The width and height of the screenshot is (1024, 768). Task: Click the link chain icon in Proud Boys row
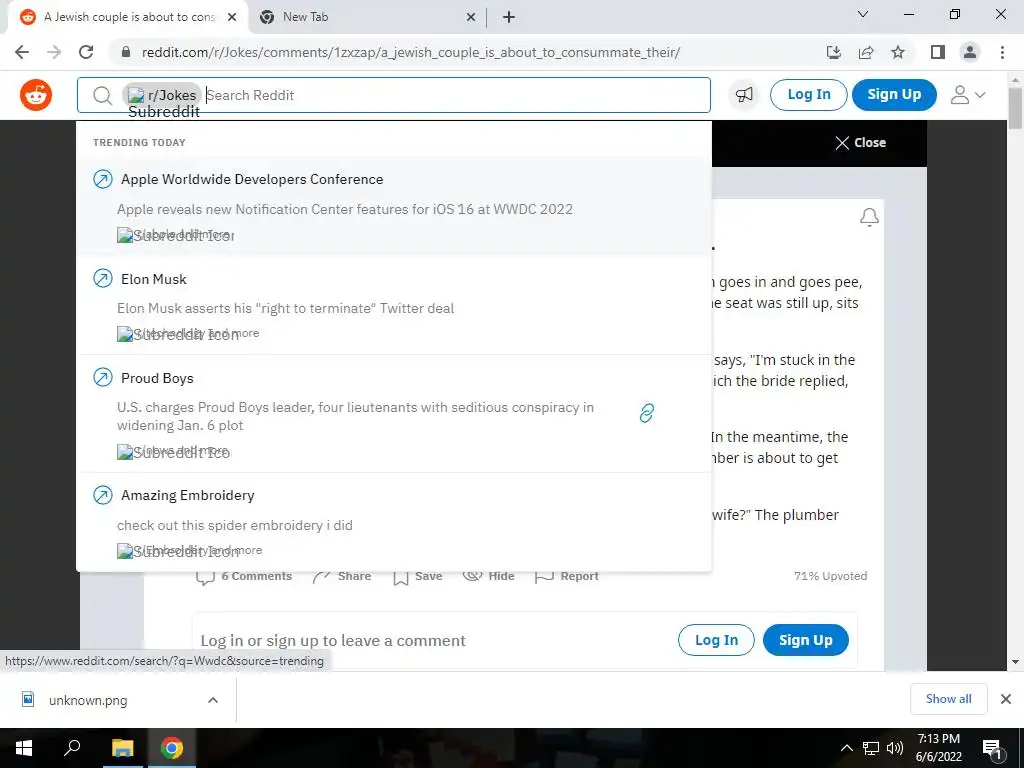(x=646, y=413)
